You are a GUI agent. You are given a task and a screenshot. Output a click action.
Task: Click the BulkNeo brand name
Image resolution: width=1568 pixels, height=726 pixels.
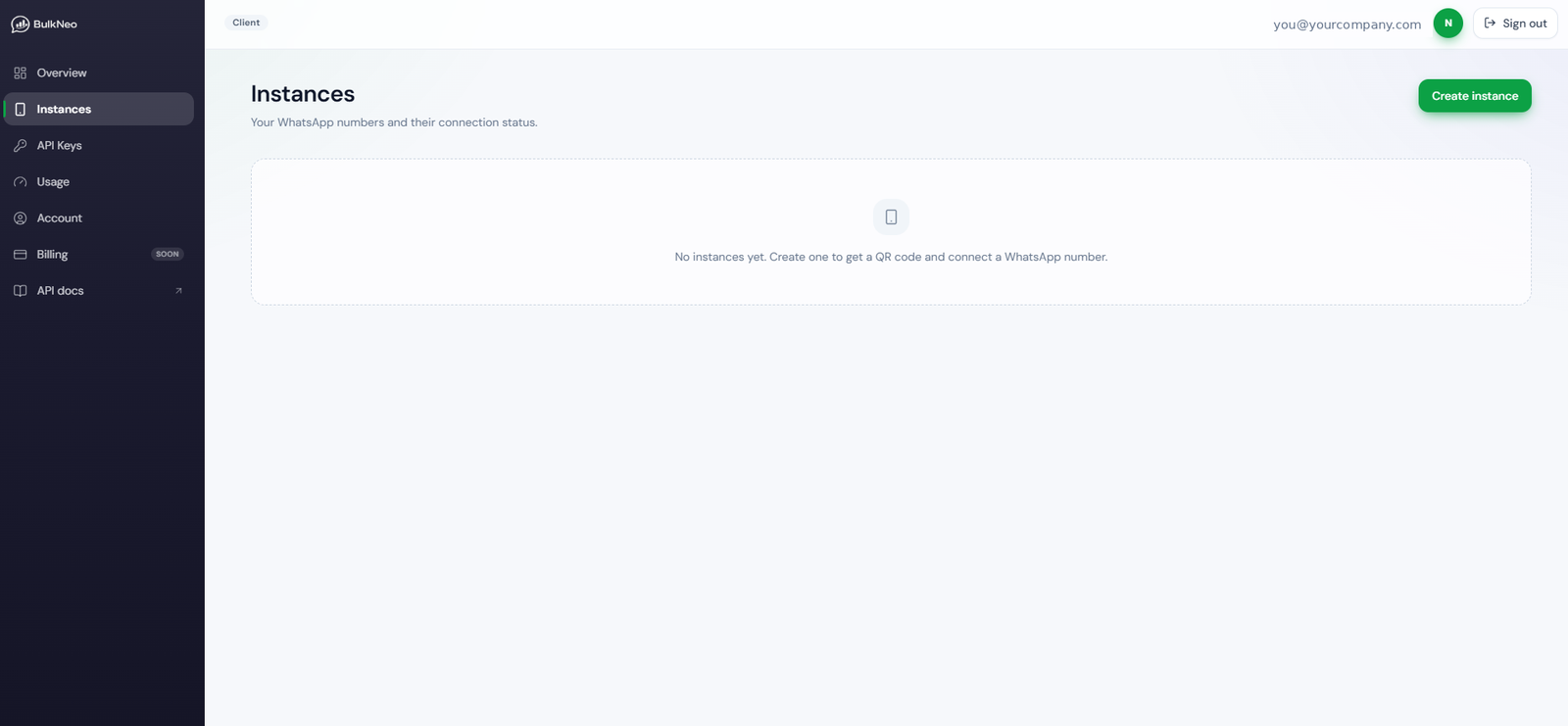tap(55, 24)
